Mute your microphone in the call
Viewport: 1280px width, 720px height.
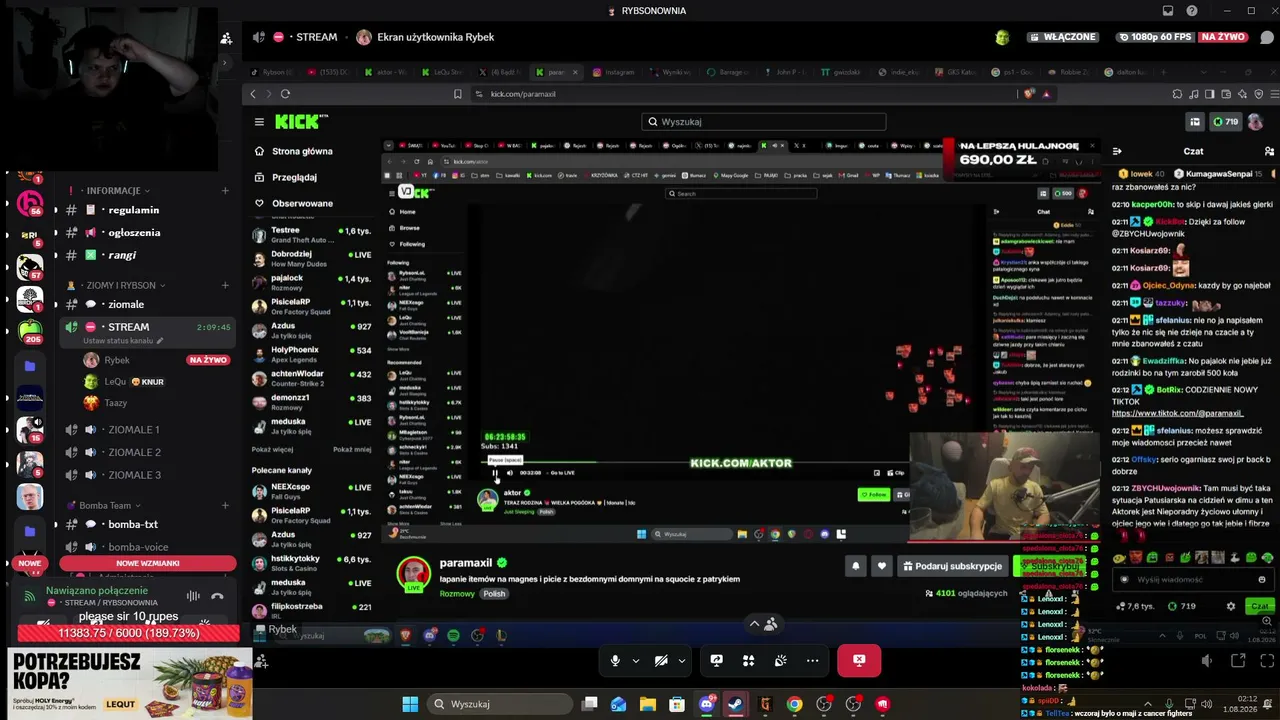tap(615, 661)
